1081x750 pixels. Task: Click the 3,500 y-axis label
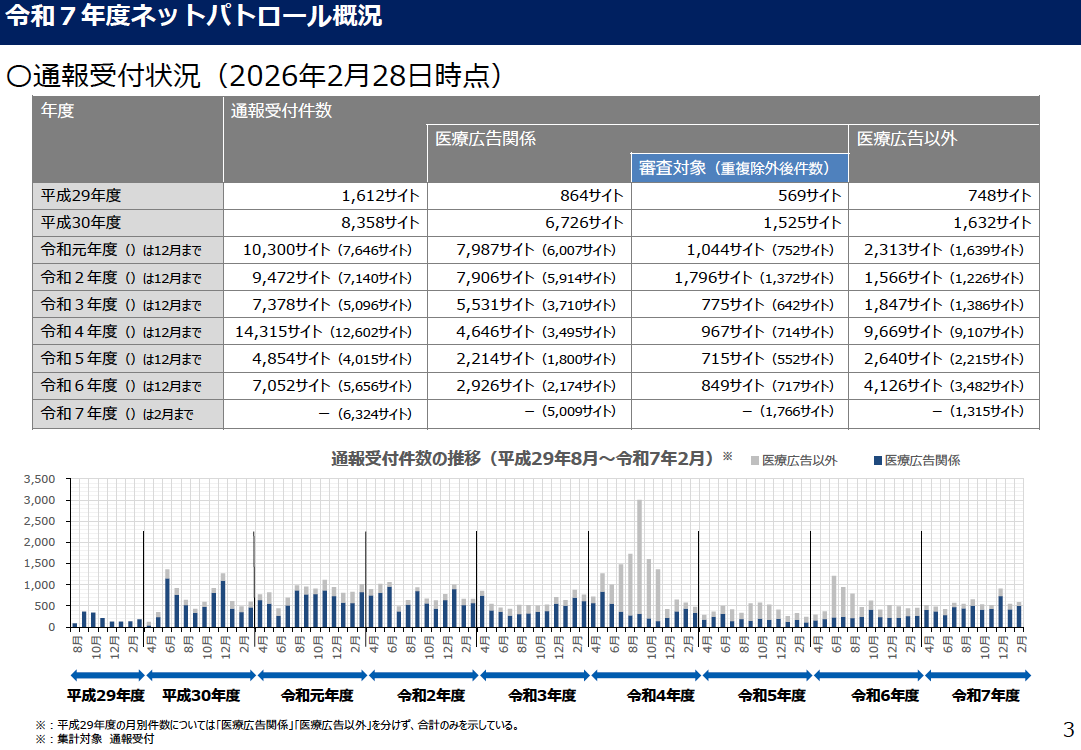click(39, 479)
